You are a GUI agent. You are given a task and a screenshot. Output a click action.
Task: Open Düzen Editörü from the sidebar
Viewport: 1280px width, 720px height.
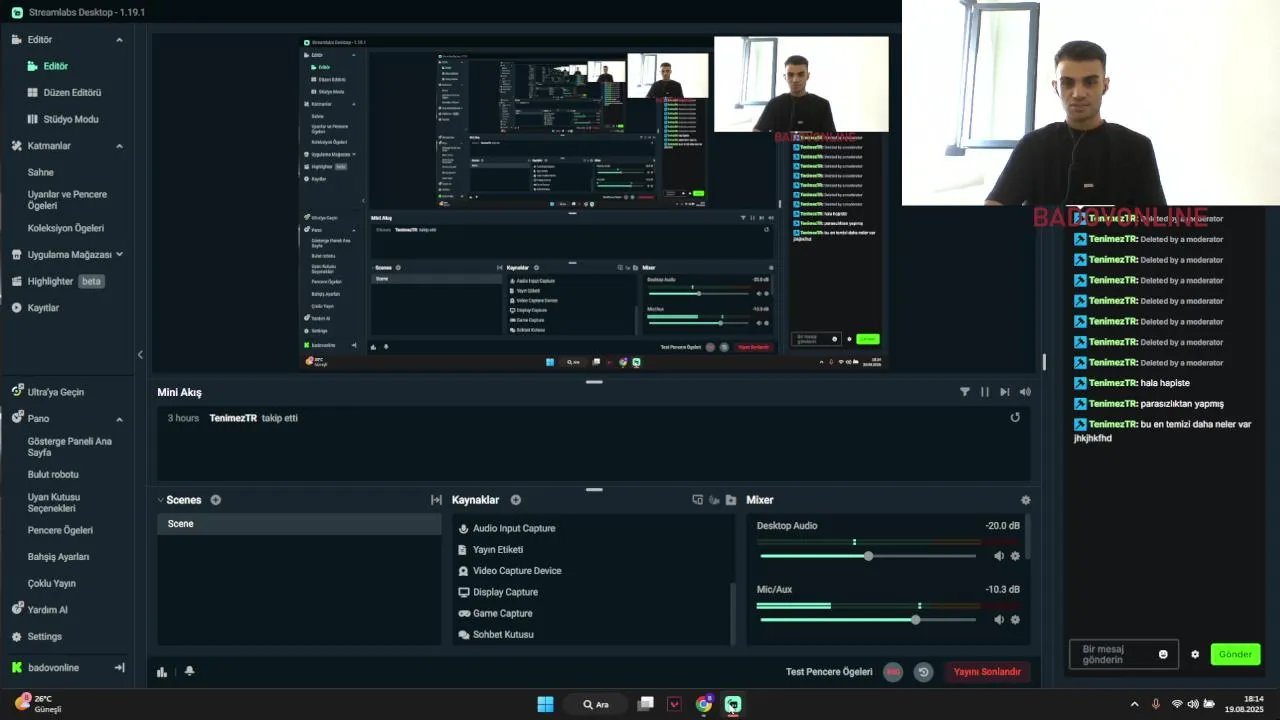point(72,92)
